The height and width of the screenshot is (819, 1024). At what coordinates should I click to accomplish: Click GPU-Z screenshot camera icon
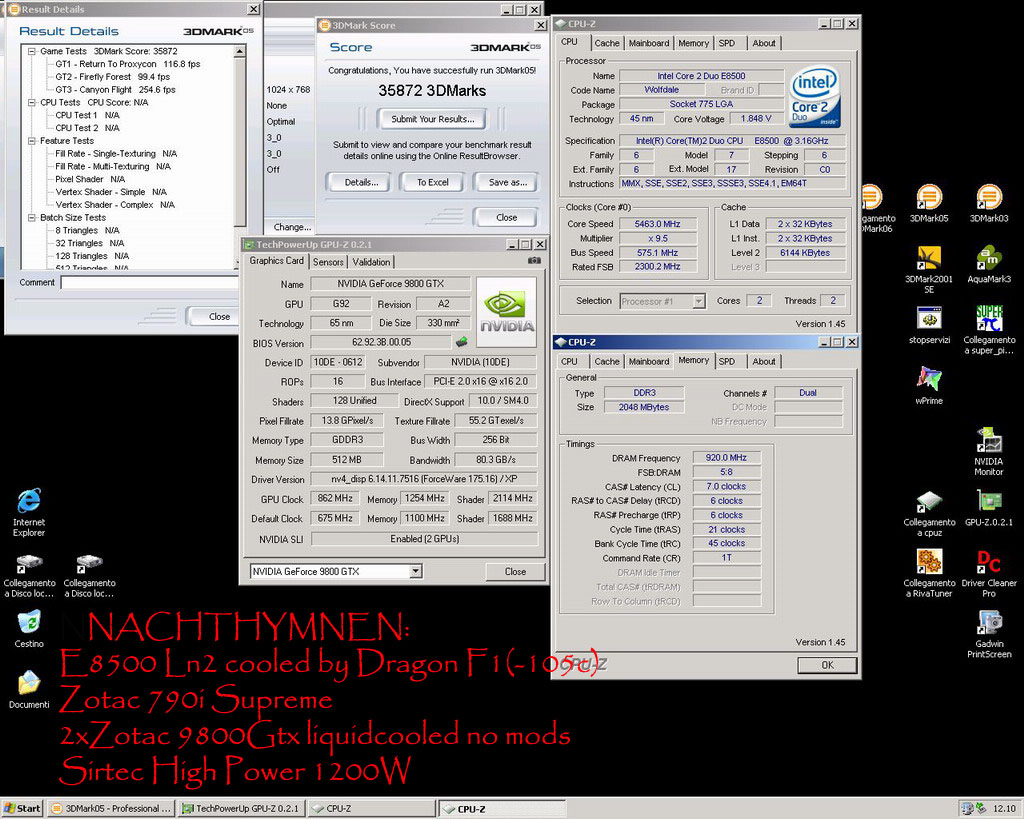click(x=534, y=261)
